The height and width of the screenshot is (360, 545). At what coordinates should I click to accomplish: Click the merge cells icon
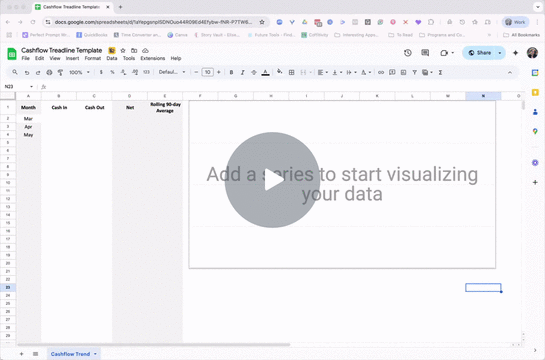coord(303,72)
